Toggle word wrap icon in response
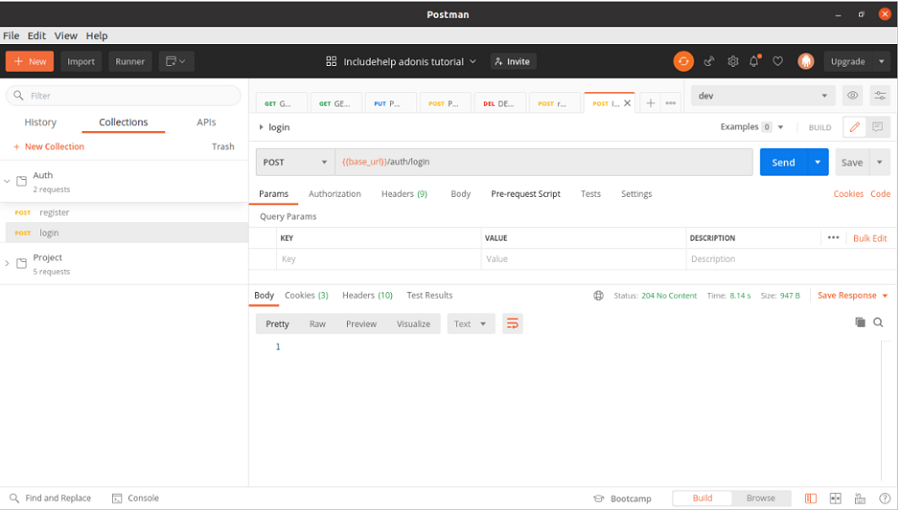Image resolution: width=900 pixels, height=510 pixels. point(513,324)
